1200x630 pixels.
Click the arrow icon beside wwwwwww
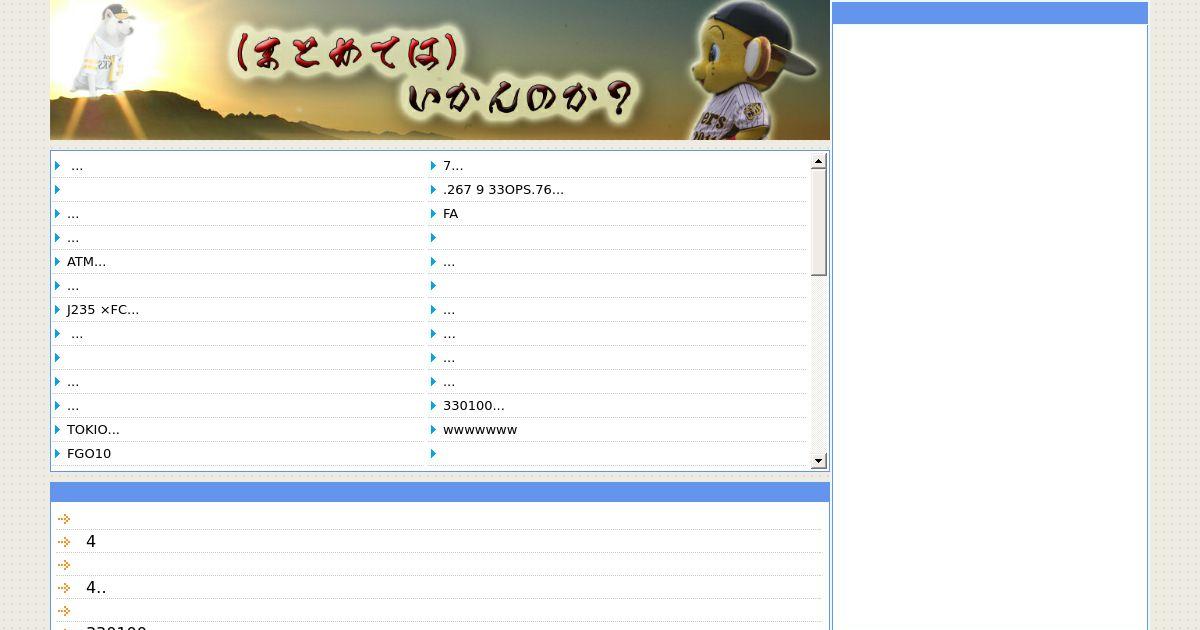(434, 430)
